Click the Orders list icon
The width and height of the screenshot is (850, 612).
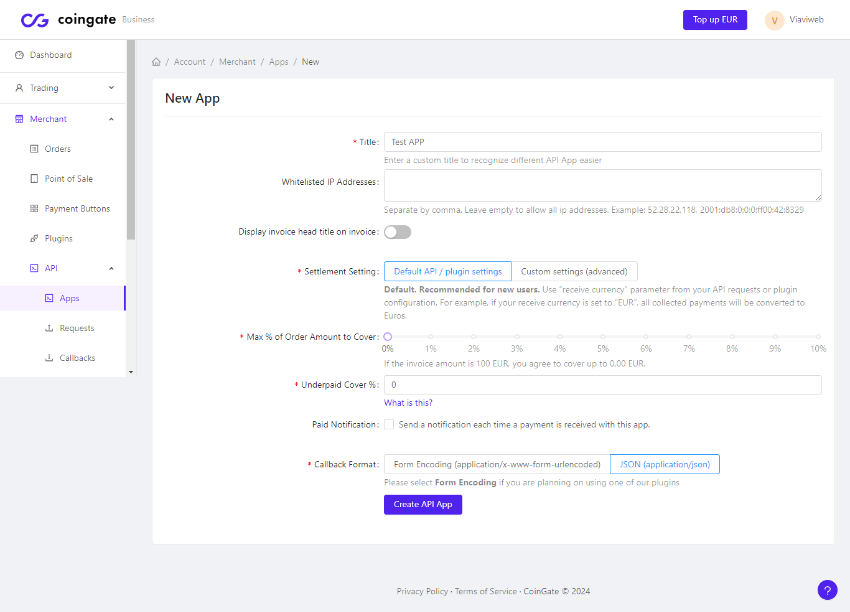[x=34, y=149]
